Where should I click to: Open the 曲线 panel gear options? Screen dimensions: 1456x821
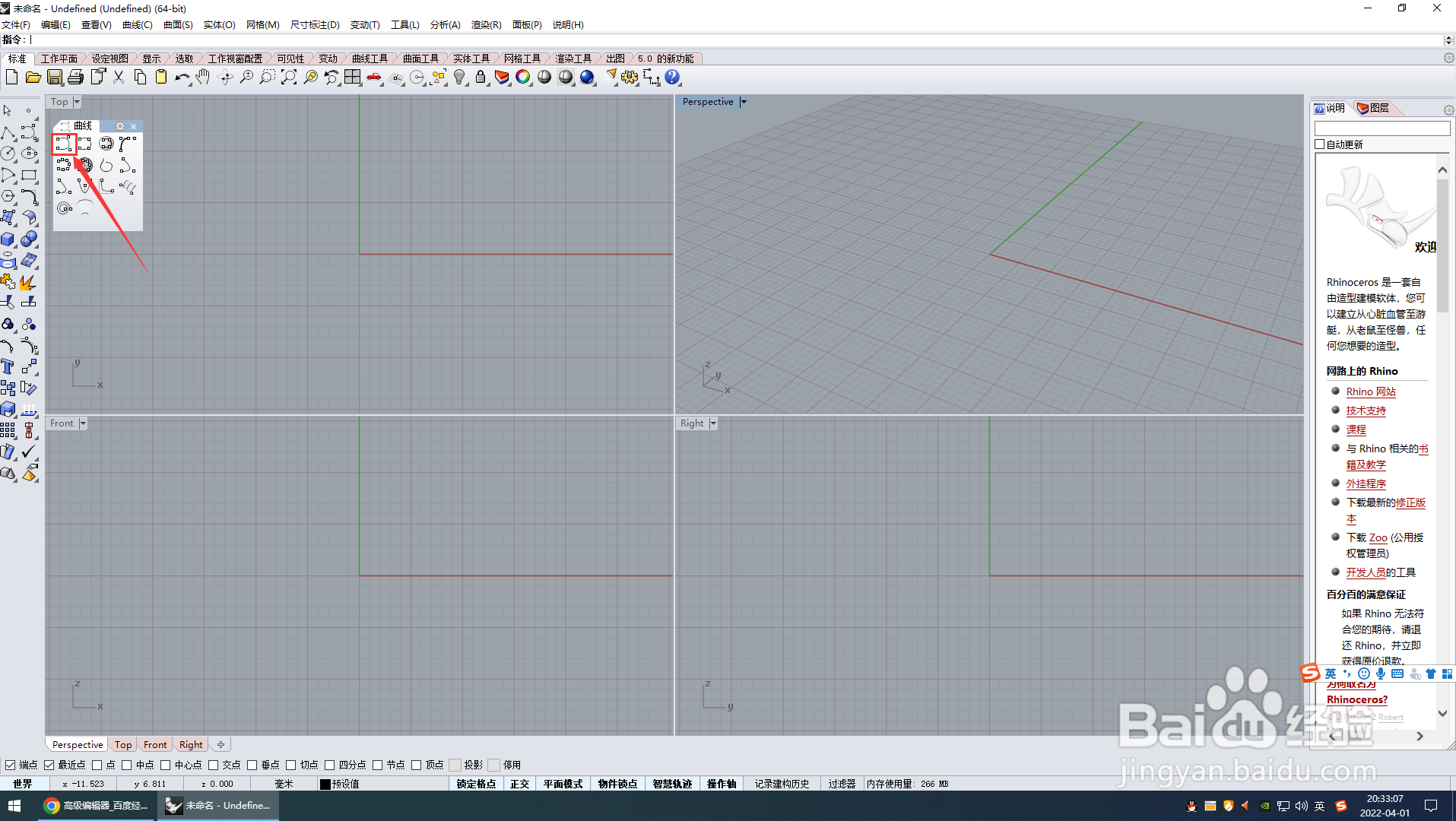120,126
